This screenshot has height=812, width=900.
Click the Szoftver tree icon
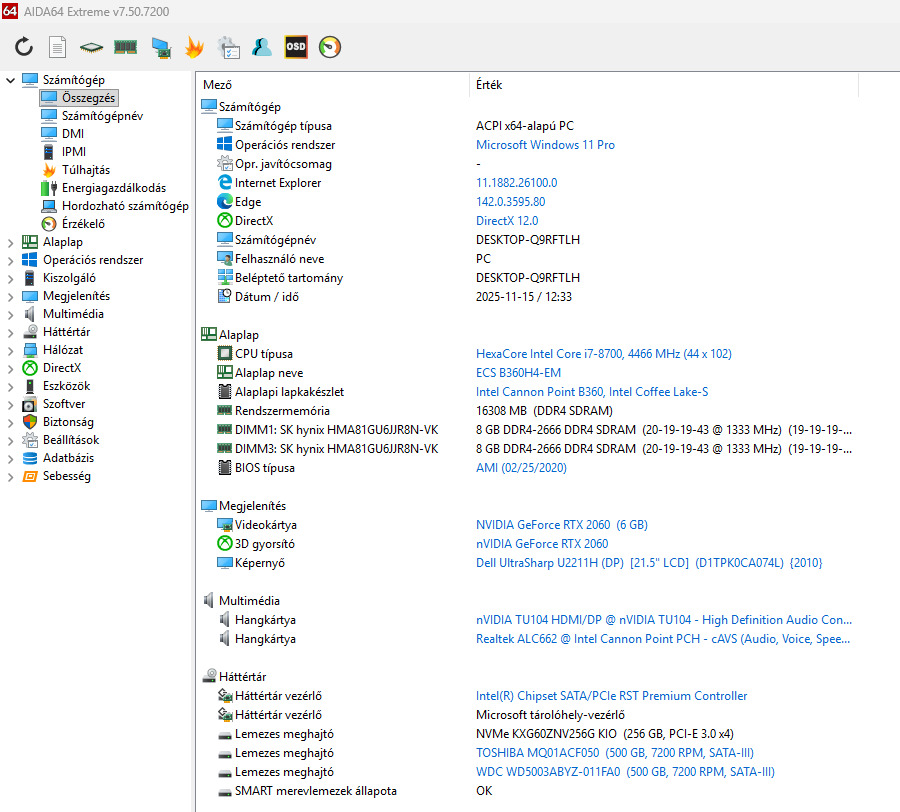[30, 404]
